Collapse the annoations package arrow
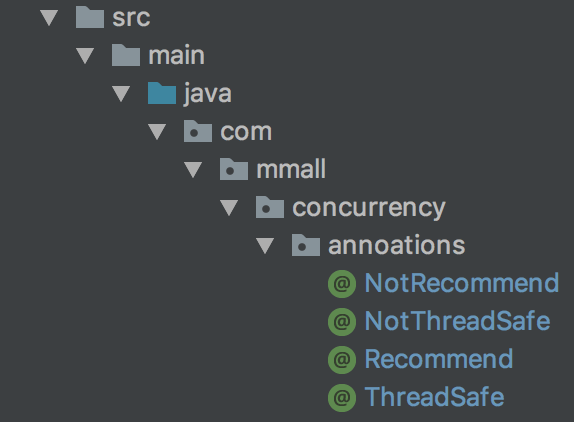Viewport: 574px width, 422px height. coord(265,246)
